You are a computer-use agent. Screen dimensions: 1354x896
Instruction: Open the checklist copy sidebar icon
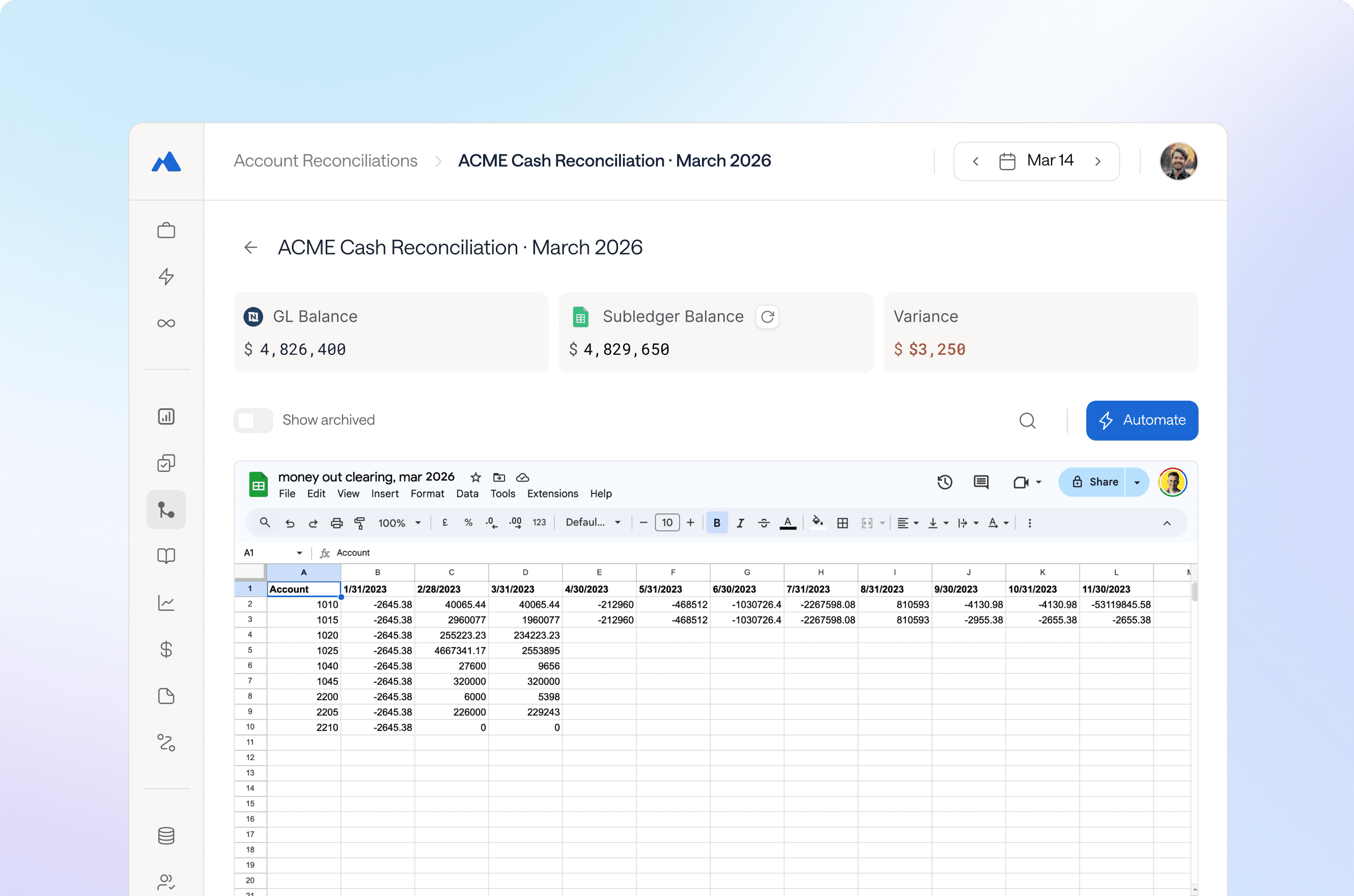(x=166, y=463)
